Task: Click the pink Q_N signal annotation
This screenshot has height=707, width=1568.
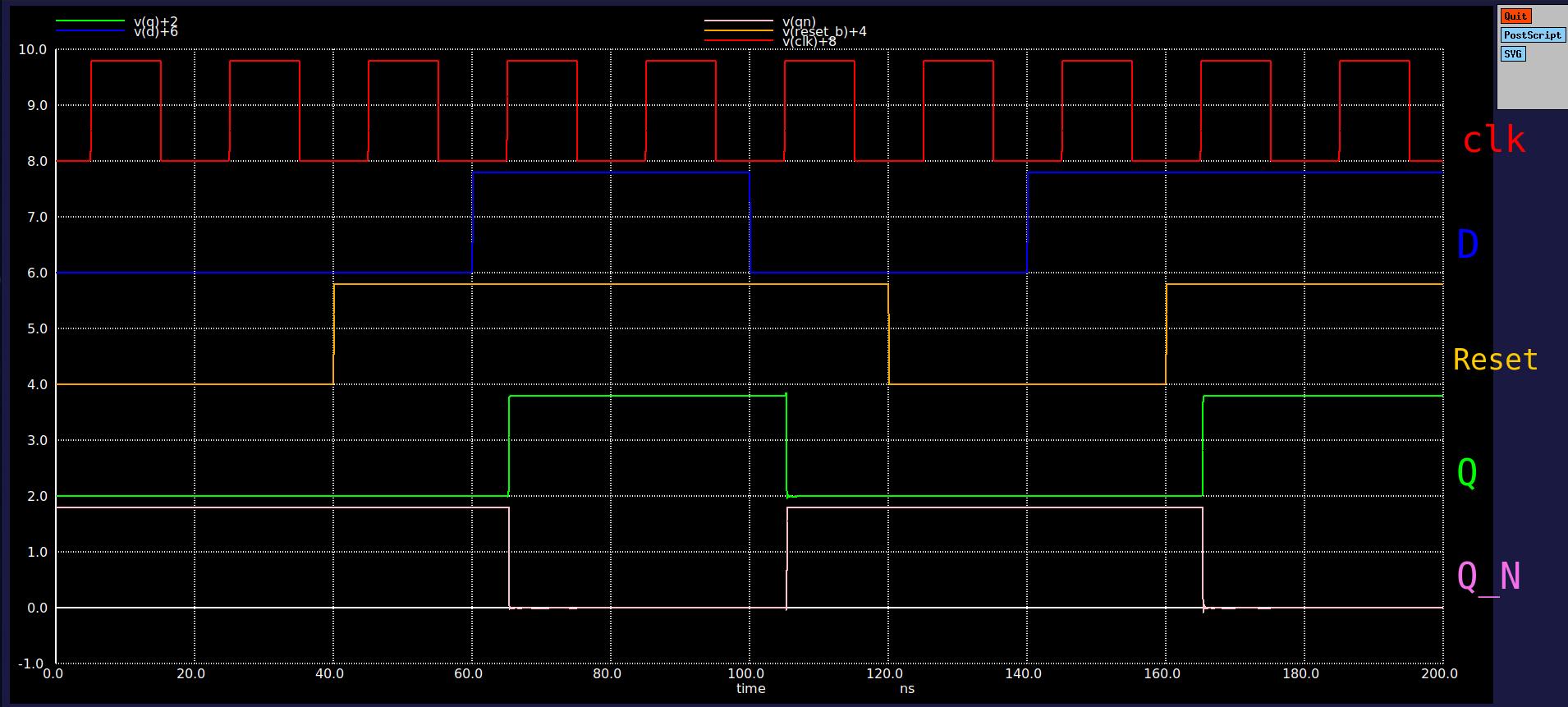Action: click(x=1488, y=576)
